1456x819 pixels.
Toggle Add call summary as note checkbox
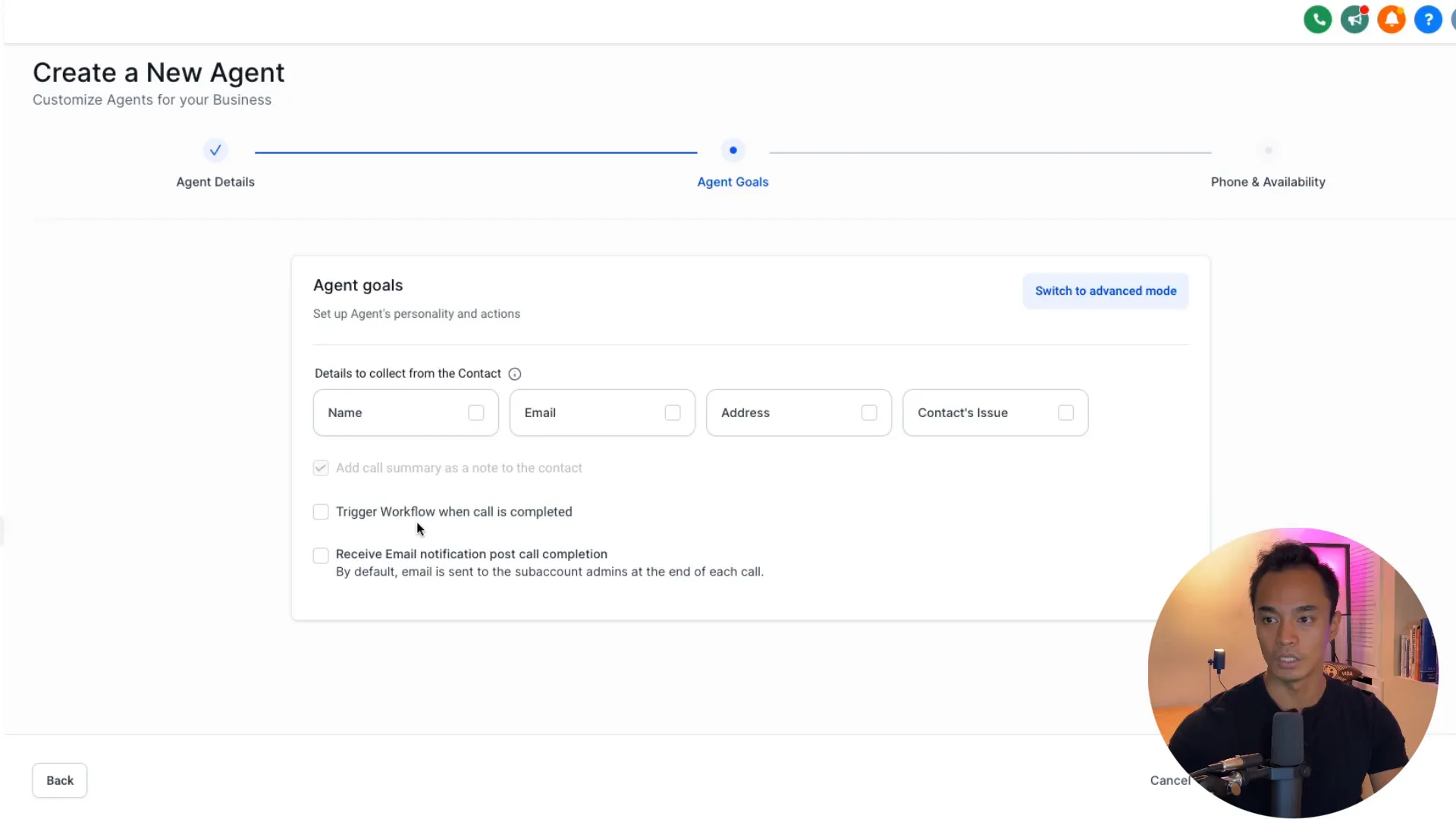[x=321, y=468]
